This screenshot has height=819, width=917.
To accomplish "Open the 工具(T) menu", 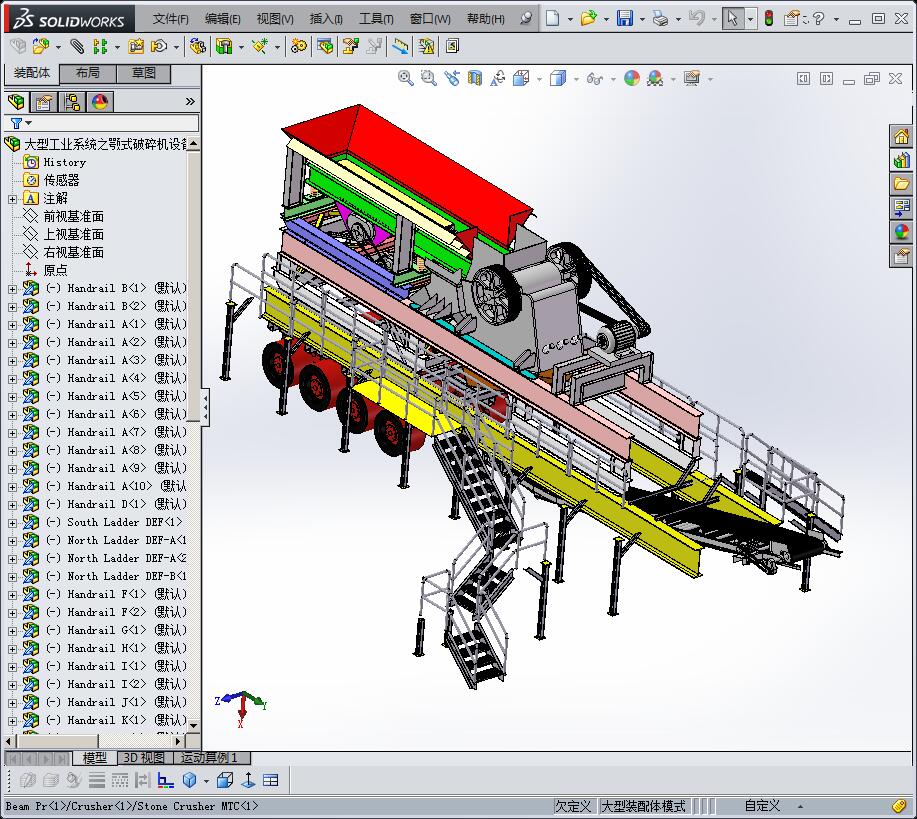I will click(x=376, y=19).
